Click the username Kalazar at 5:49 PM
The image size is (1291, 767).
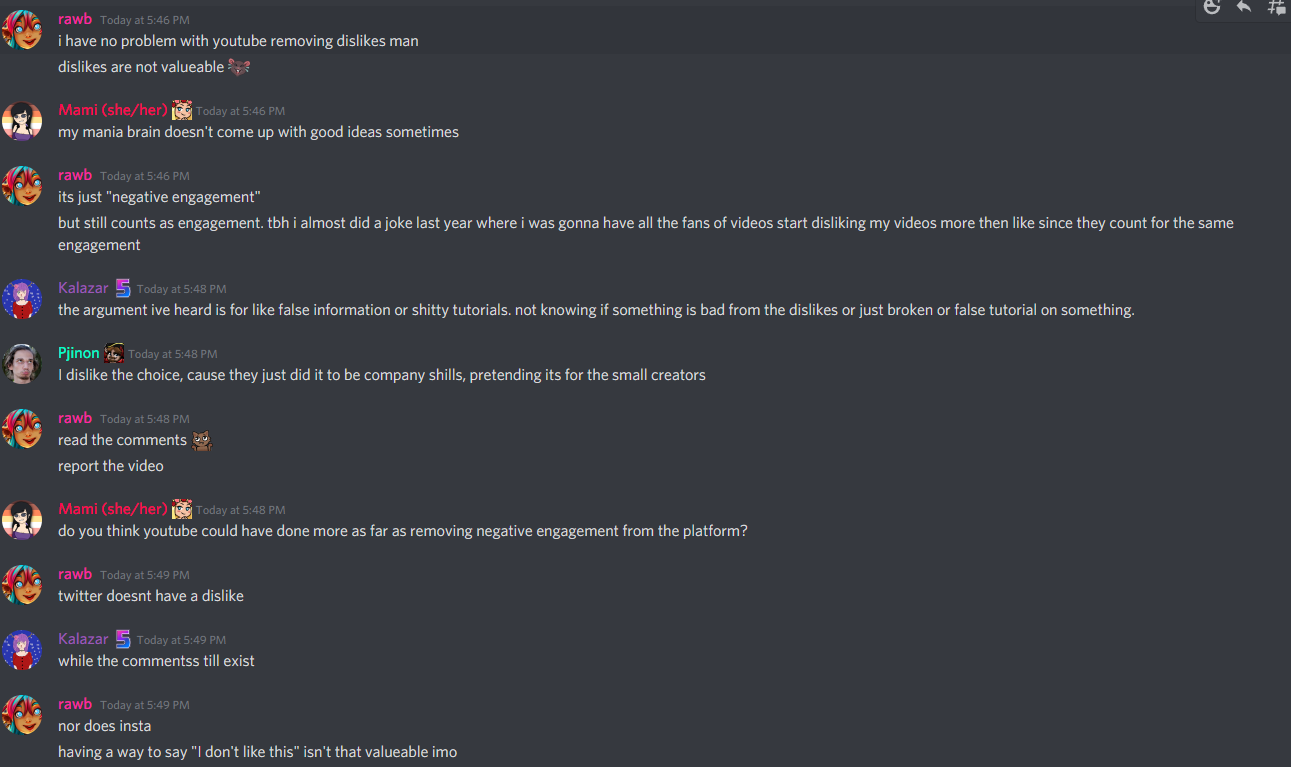(83, 639)
